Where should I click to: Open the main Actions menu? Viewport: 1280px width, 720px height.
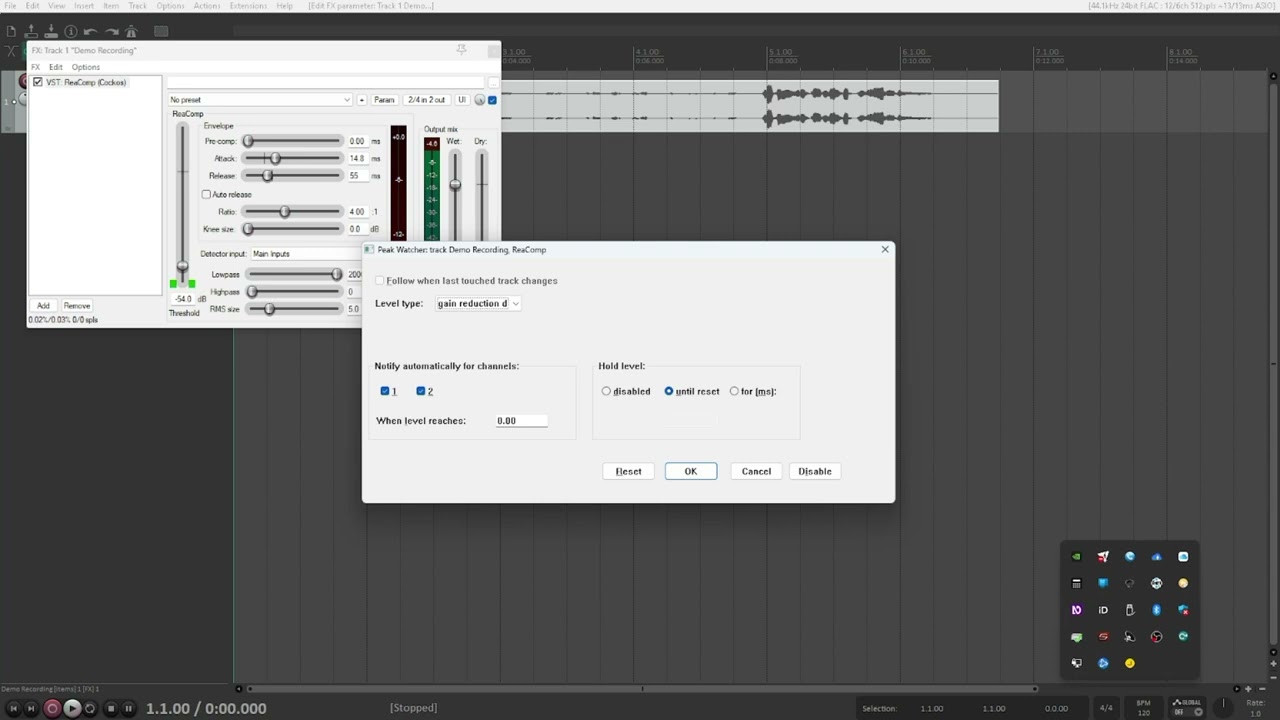pos(207,6)
